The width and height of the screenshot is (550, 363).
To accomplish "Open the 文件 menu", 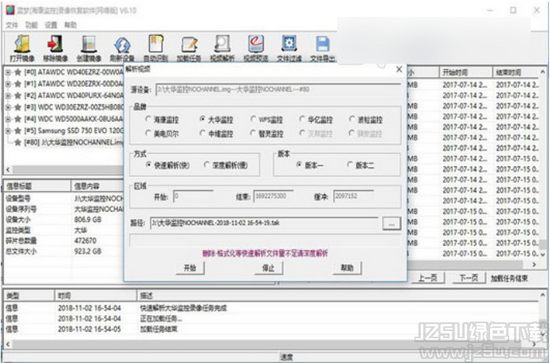I will coord(12,25).
